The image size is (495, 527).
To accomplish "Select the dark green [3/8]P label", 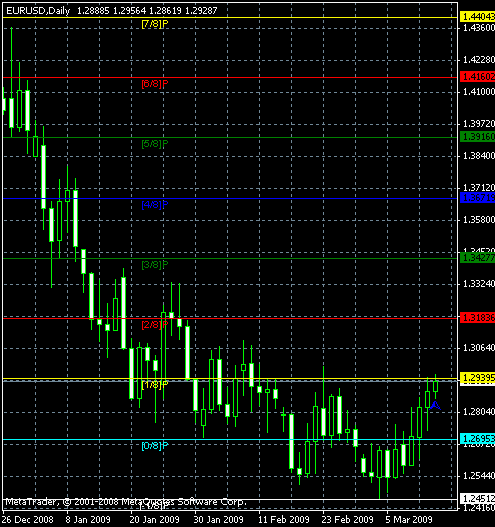I will (155, 265).
